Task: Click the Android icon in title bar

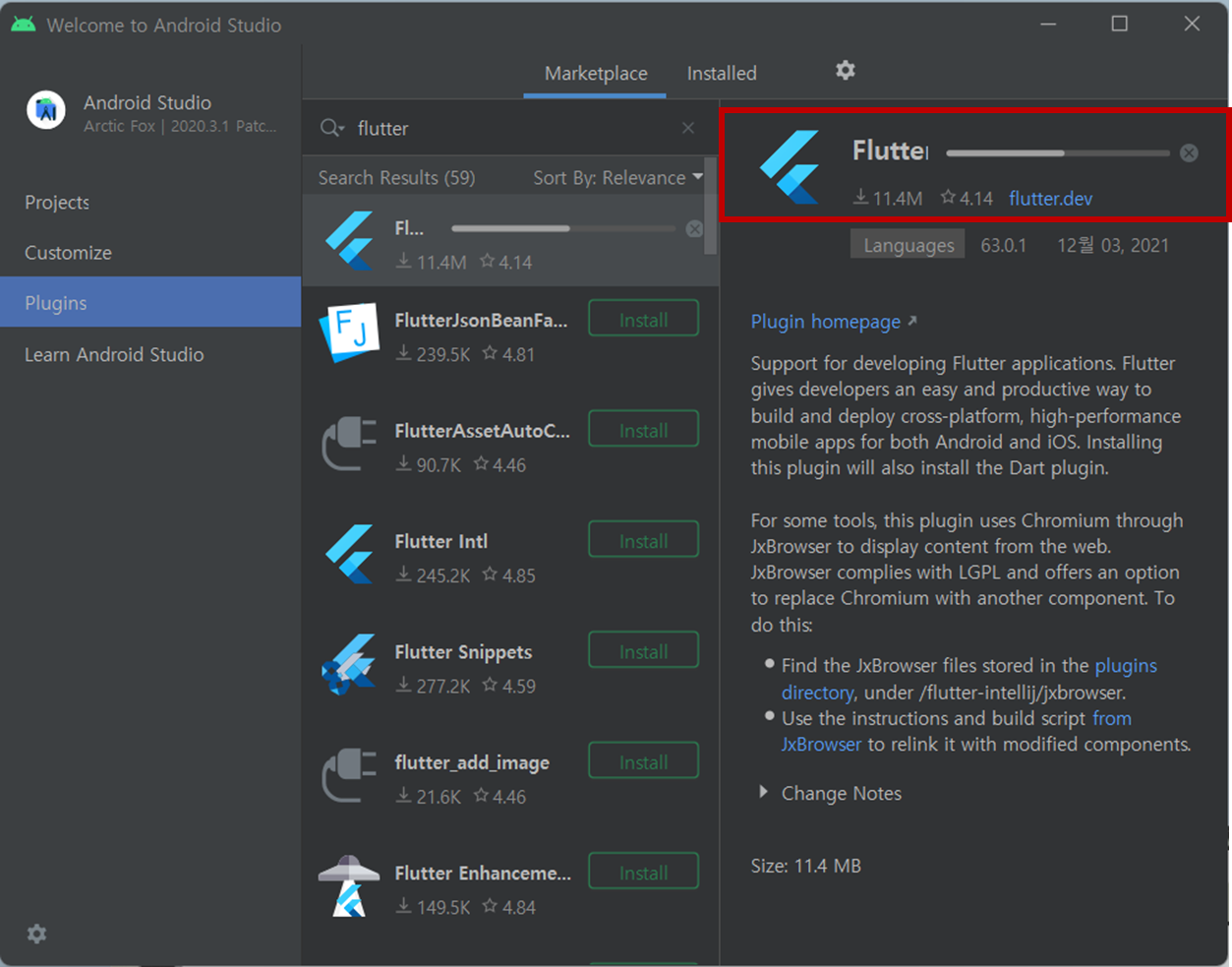Action: (x=24, y=25)
